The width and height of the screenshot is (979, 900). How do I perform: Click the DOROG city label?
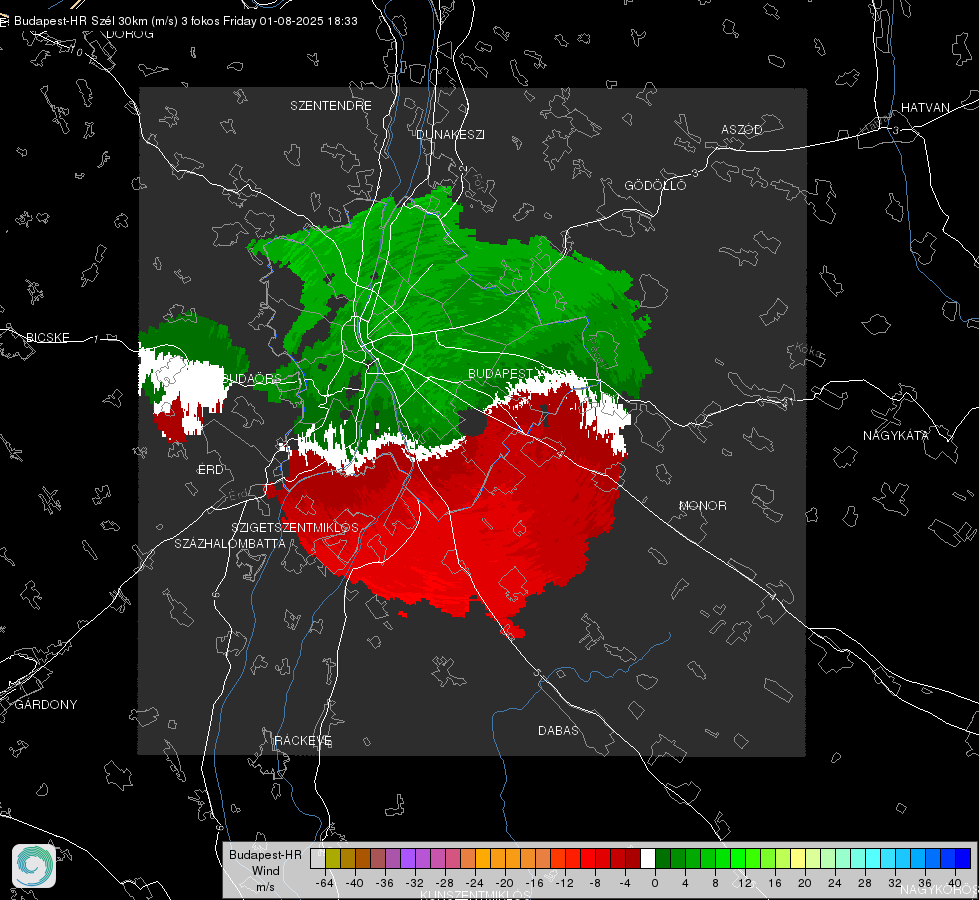click(x=130, y=34)
